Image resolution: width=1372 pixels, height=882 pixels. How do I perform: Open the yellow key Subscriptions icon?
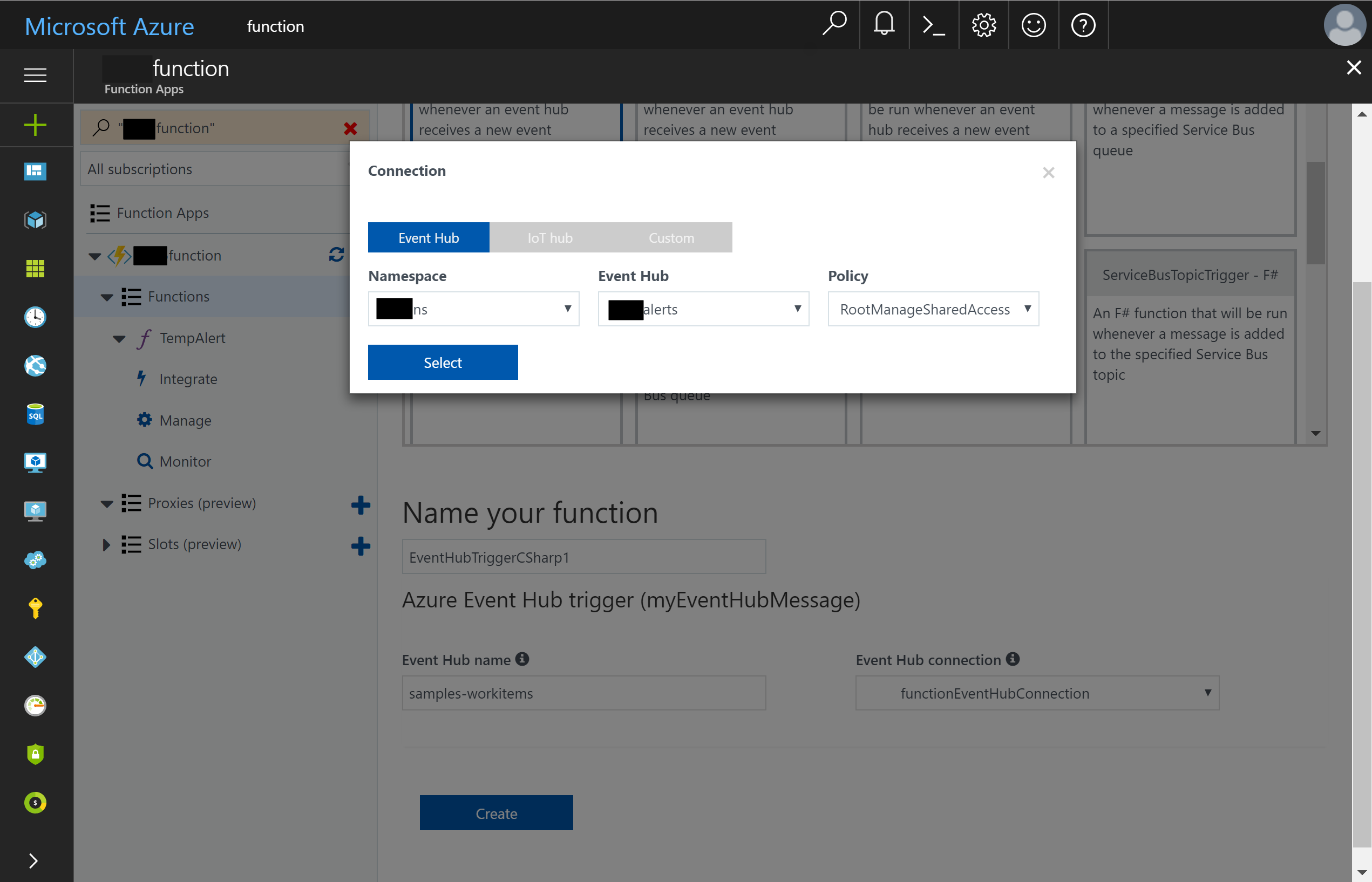coord(36,608)
